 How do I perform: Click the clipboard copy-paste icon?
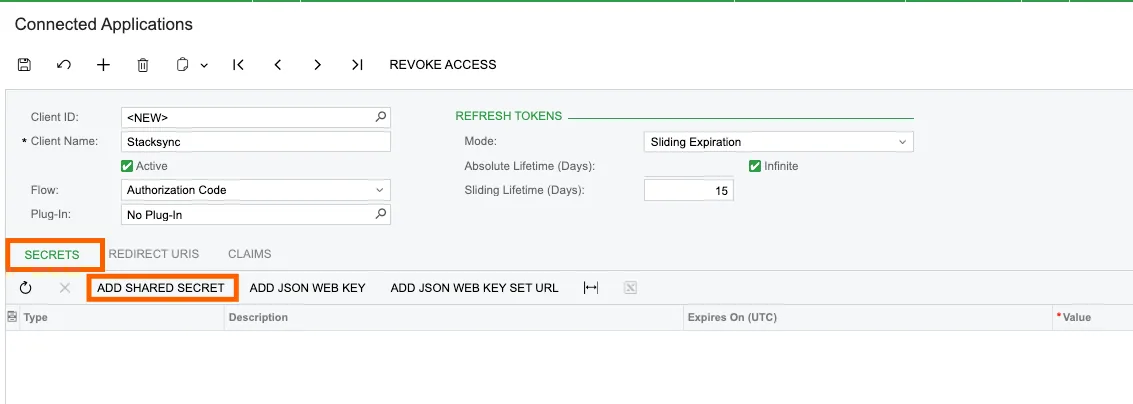(182, 64)
